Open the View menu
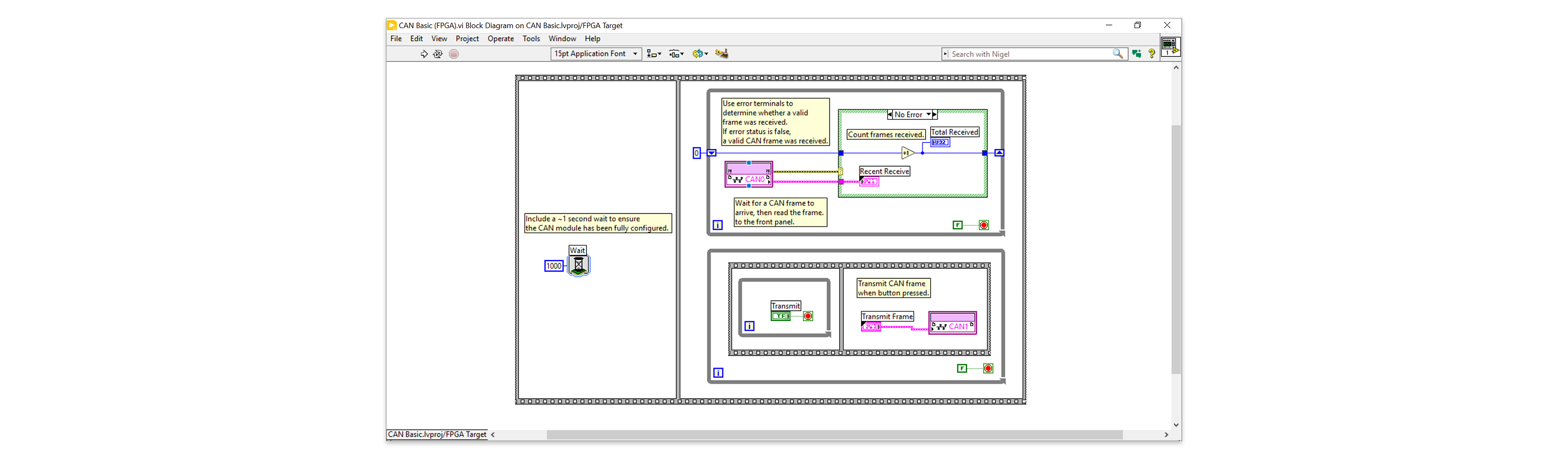This screenshot has height=459, width=1568. [x=439, y=38]
